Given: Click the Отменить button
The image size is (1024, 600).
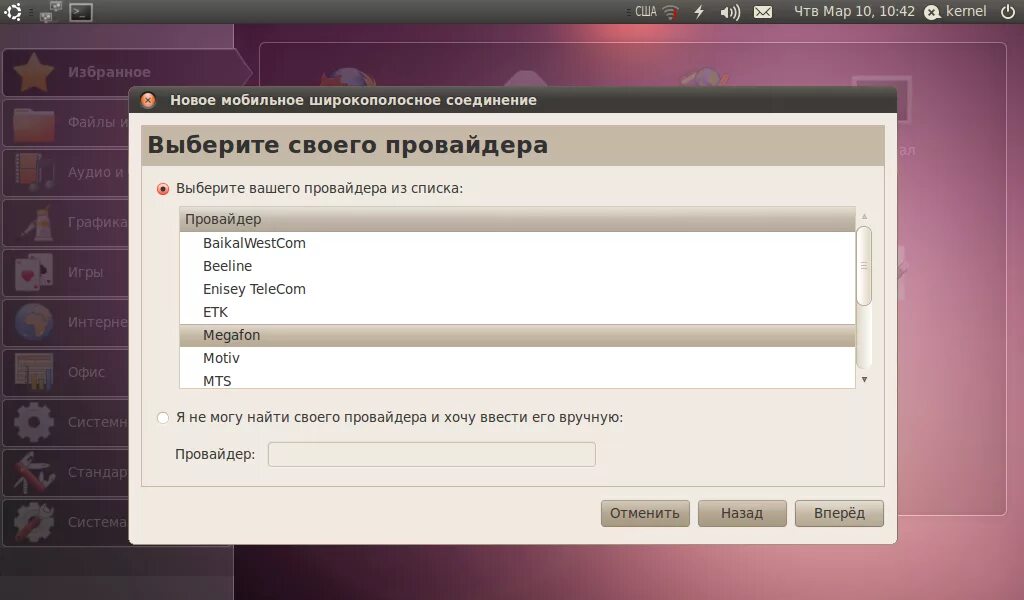Looking at the screenshot, I should 645,513.
